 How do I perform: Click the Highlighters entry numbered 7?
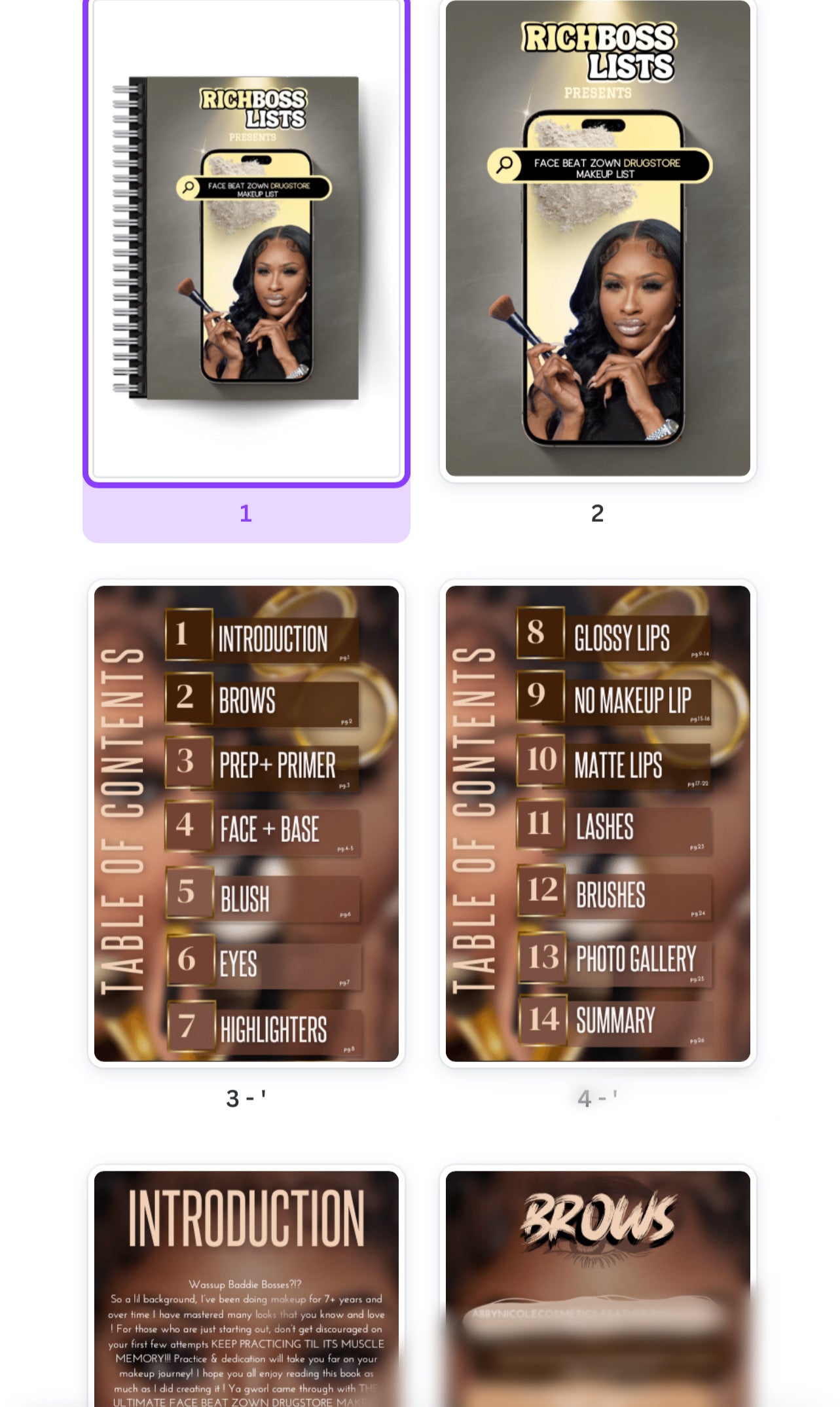[x=265, y=1028]
